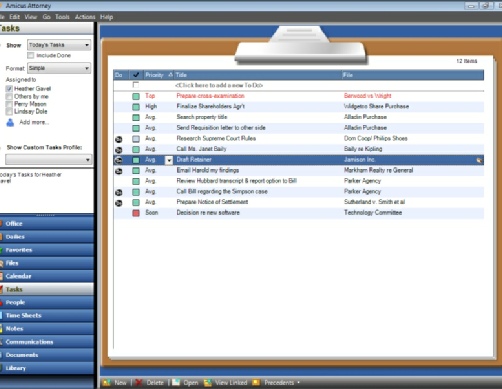Screen dimensions: 502x389
Task: Click the View Linked icon
Action: click(x=208, y=383)
